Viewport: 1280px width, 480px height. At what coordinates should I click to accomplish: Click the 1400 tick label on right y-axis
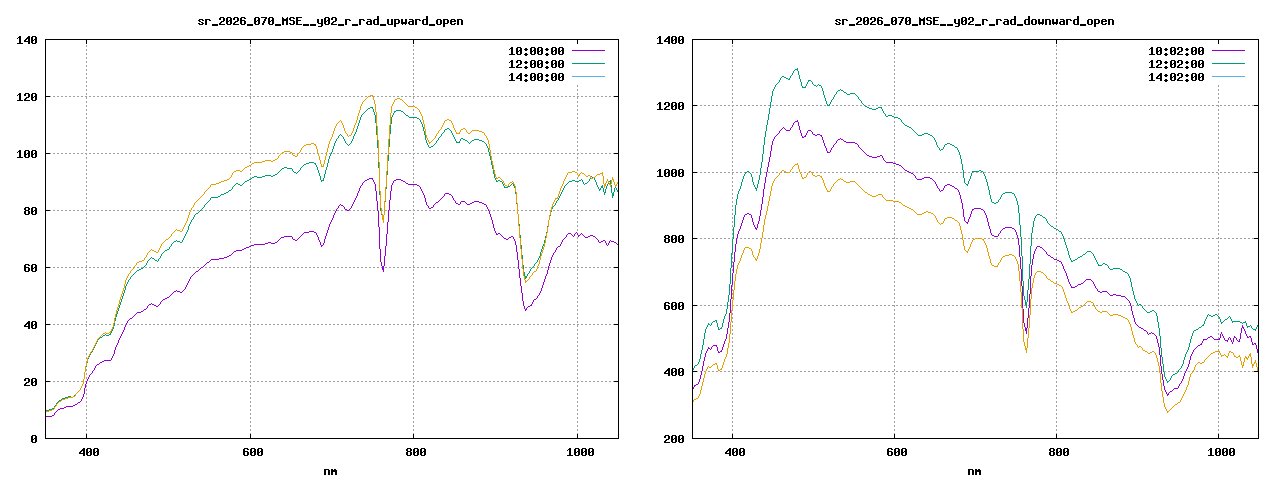tap(670, 40)
